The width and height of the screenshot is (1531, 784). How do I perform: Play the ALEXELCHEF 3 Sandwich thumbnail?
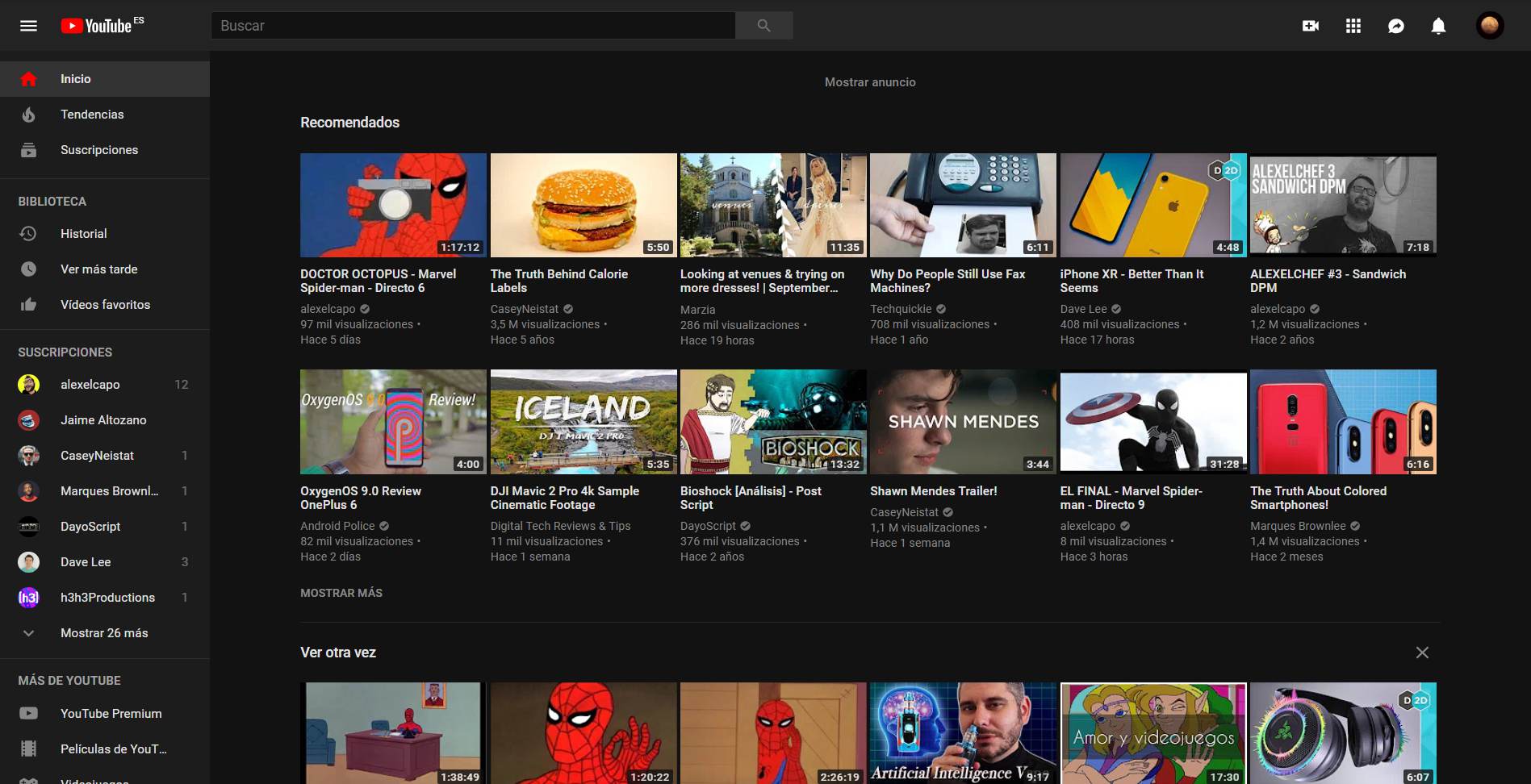pos(1343,206)
